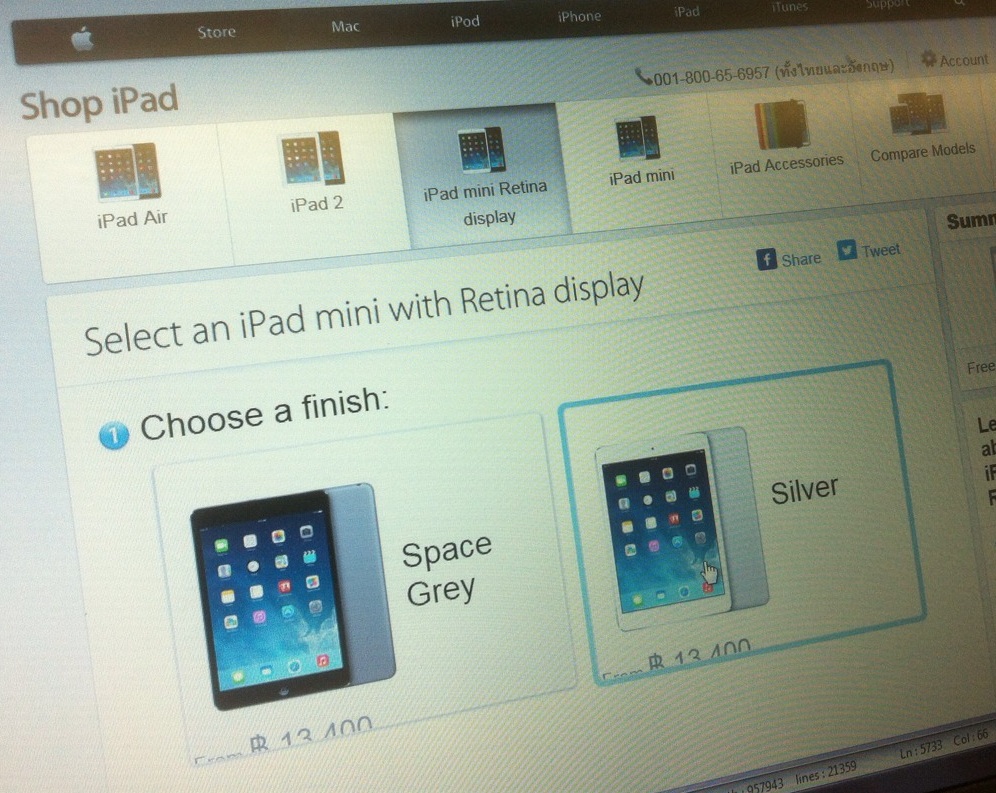Open the Support menu item
Viewport: 996px width, 793px height.
pyautogui.click(x=887, y=4)
